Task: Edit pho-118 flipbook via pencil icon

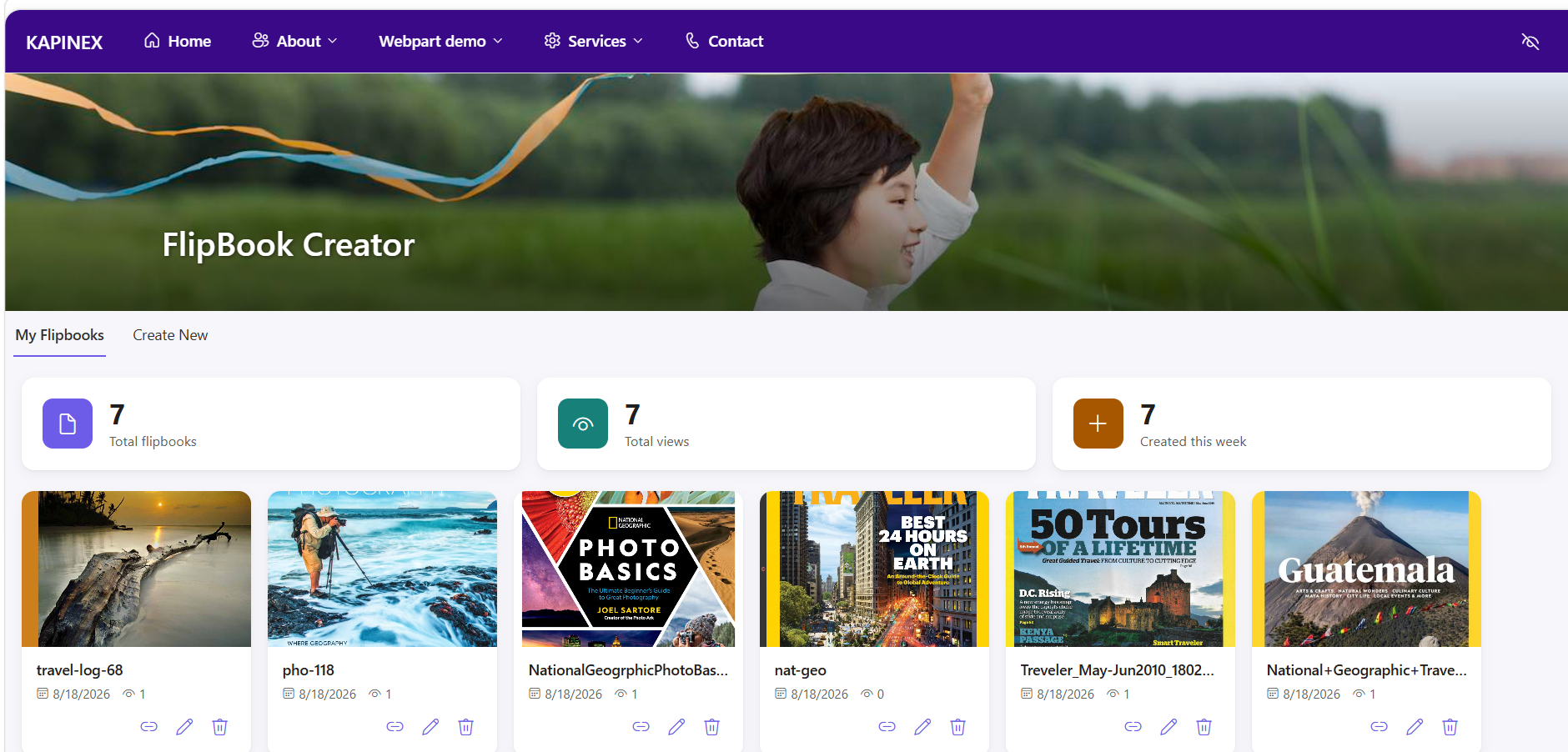Action: 430,727
